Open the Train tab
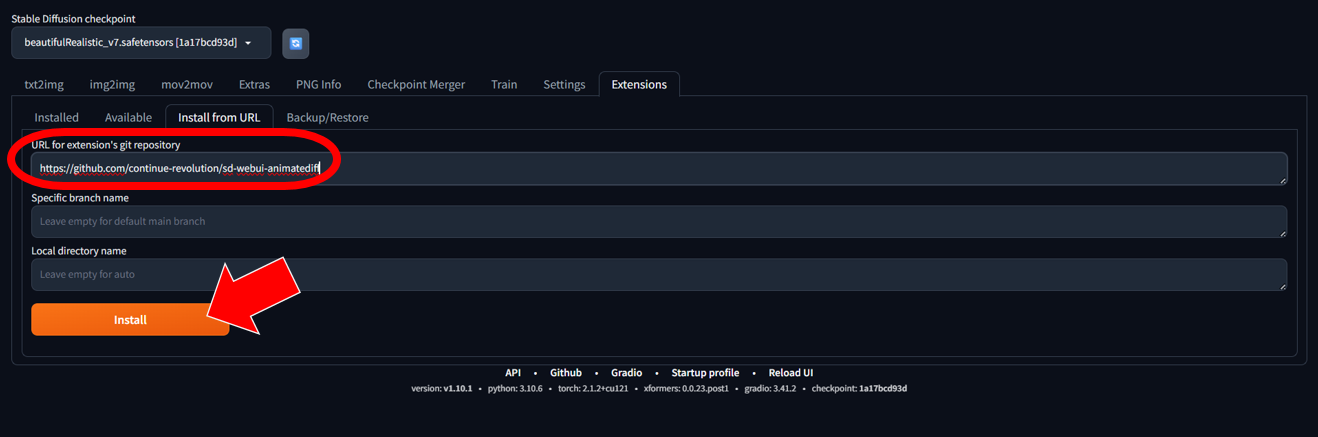Viewport: 1318px width, 437px height. pyautogui.click(x=504, y=85)
